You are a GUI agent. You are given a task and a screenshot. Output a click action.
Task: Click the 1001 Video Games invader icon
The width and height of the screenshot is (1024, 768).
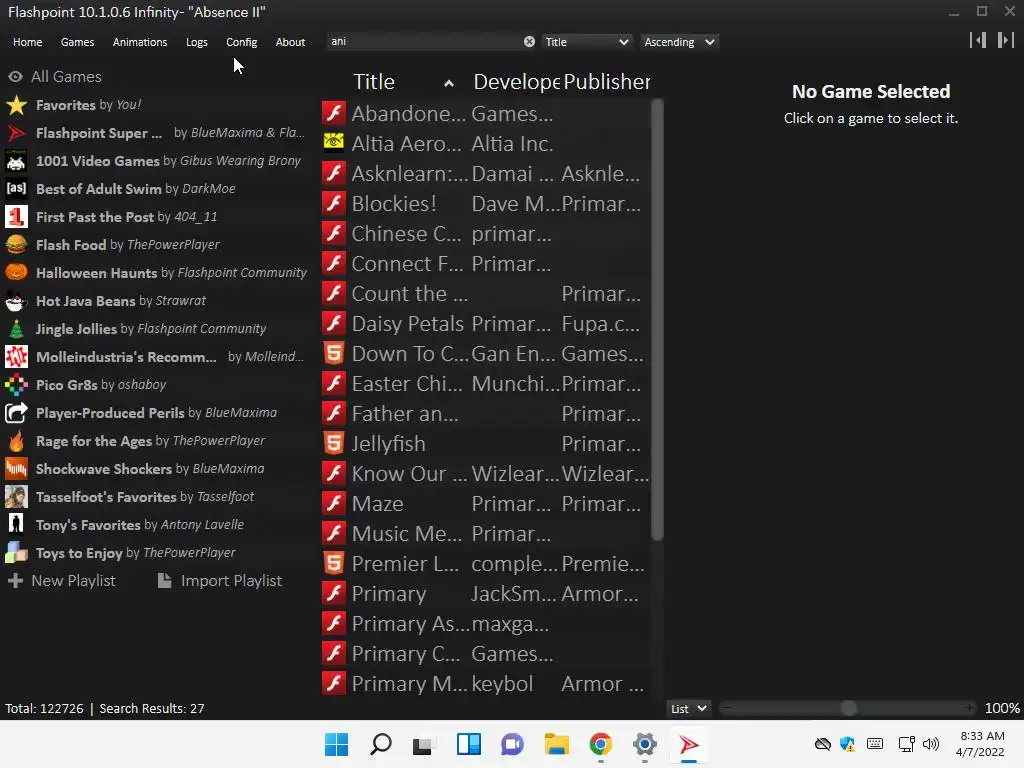coord(16,161)
